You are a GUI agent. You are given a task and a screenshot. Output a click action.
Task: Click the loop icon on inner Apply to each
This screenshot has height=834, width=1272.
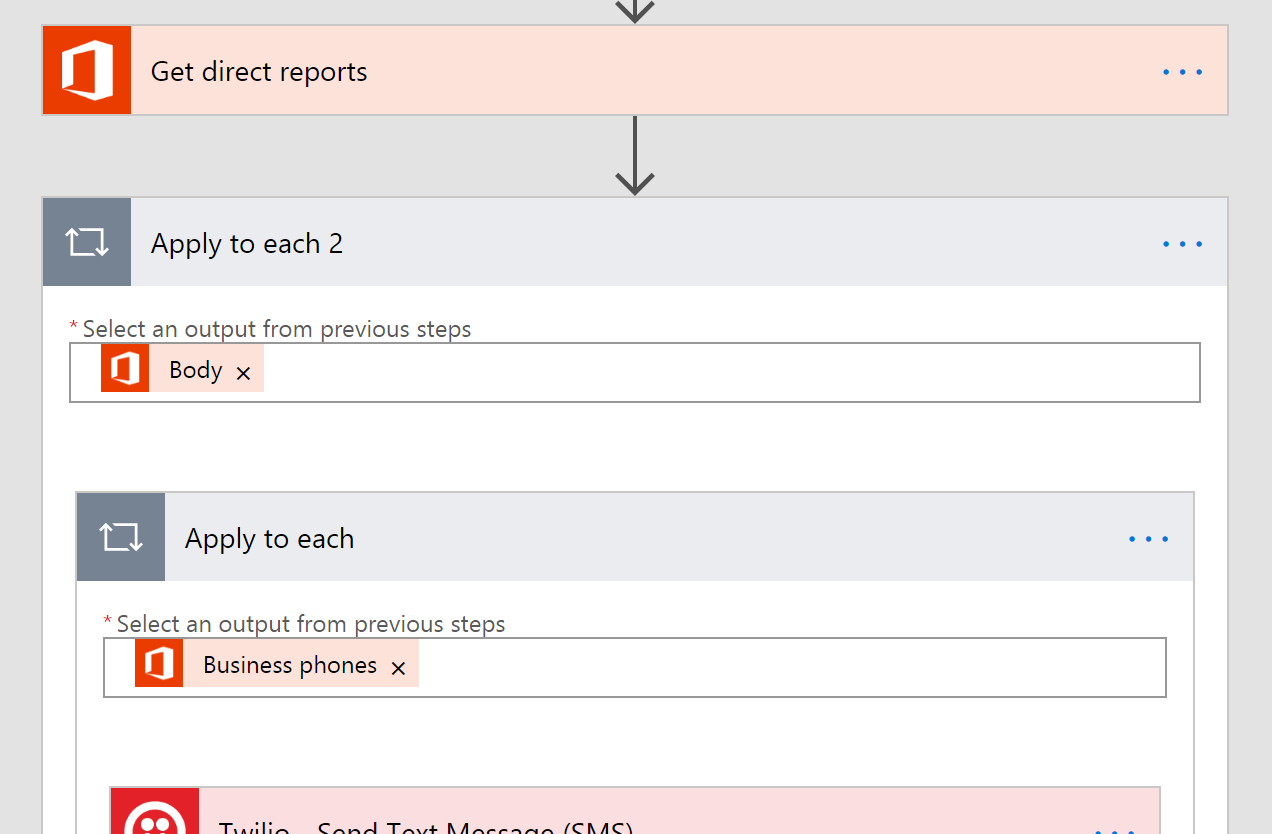point(121,538)
